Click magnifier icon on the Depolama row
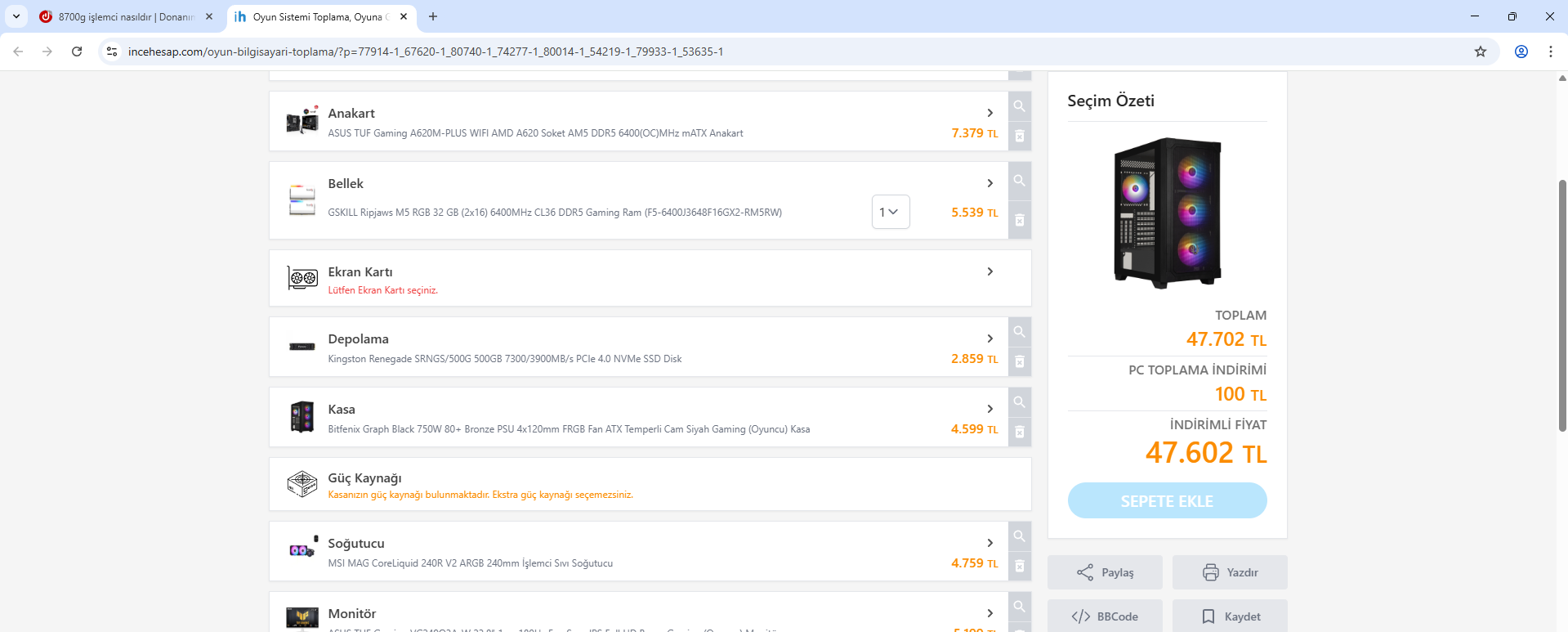The height and width of the screenshot is (632, 1568). point(1020,332)
